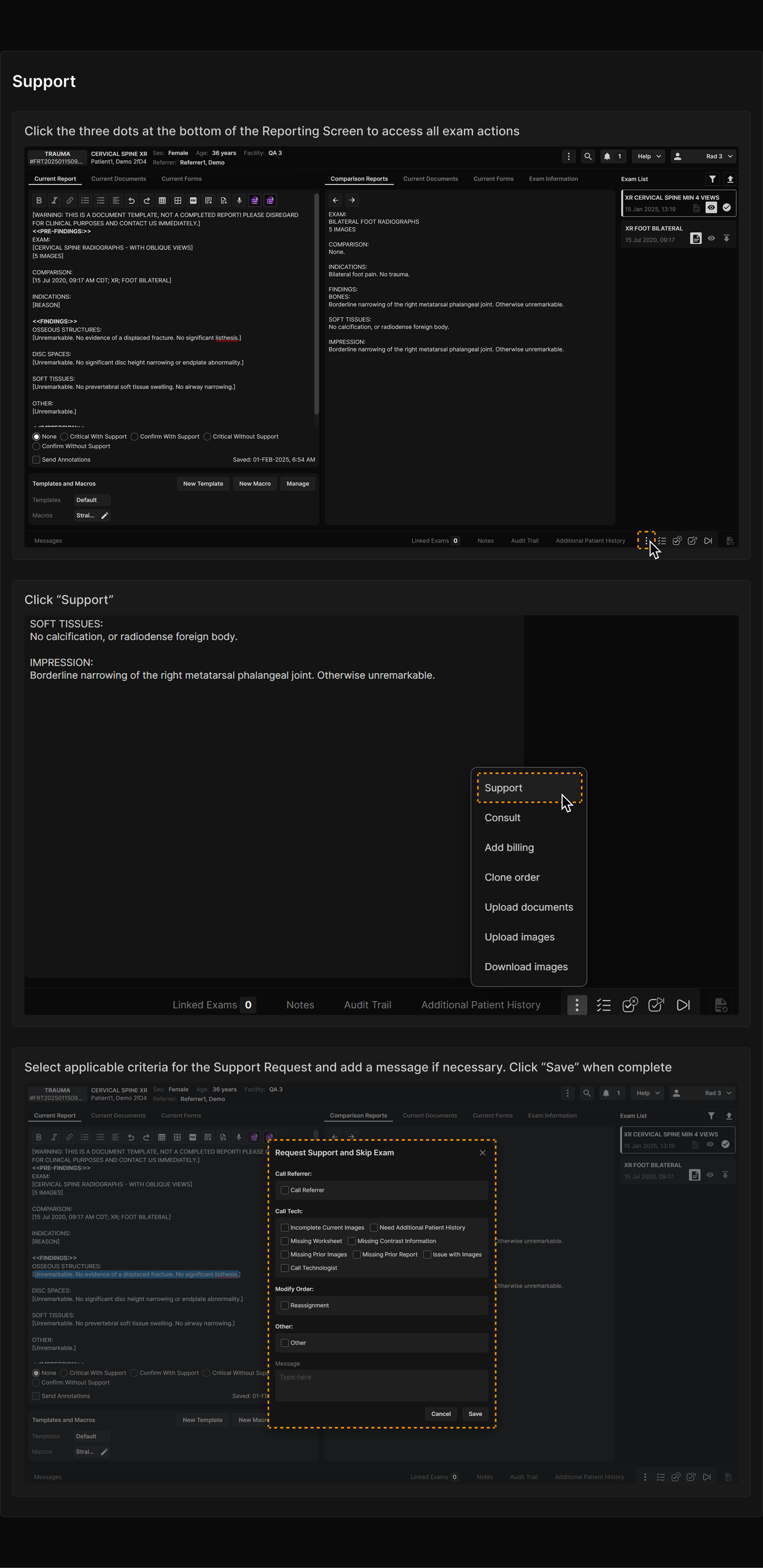Click New Template button in first step
Viewport: 763px width, 1568px height.
203,484
